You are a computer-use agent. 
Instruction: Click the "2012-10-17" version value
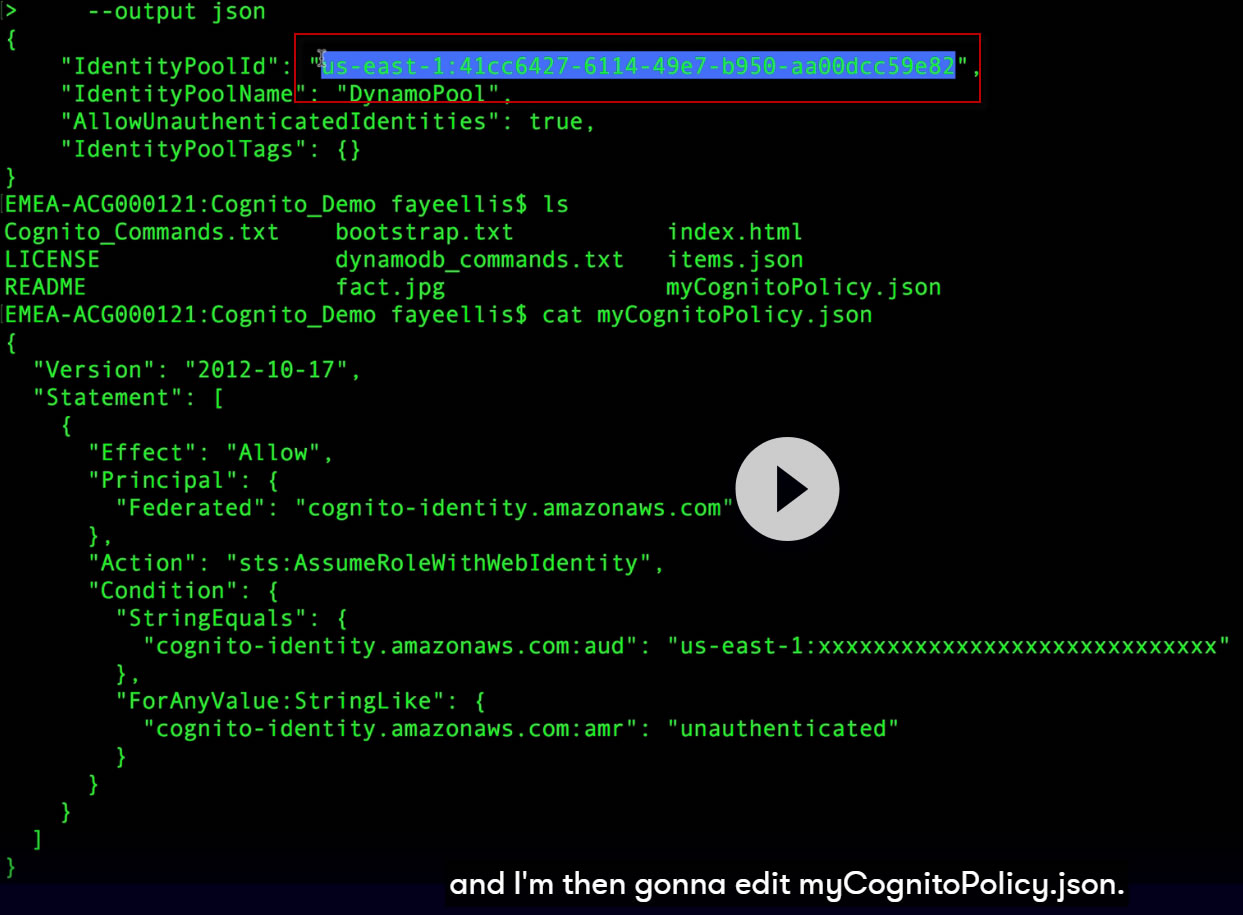265,369
